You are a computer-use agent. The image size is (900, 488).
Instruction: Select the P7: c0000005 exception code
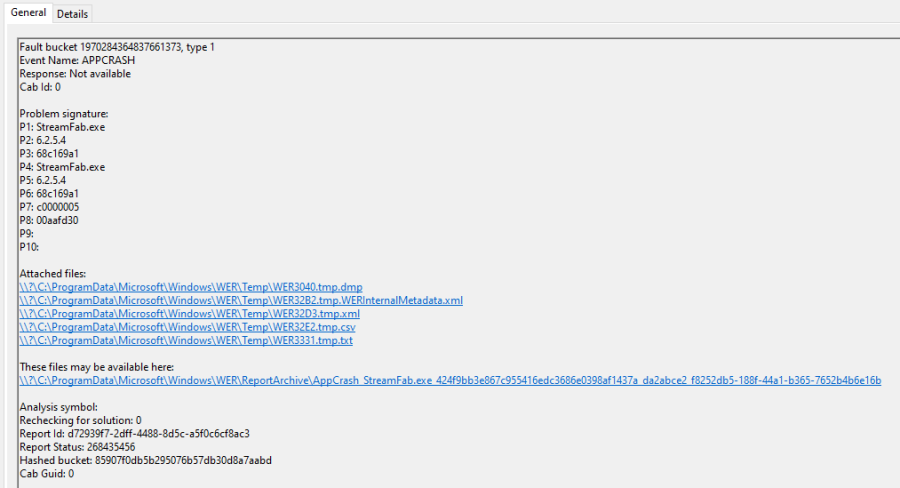coord(49,207)
